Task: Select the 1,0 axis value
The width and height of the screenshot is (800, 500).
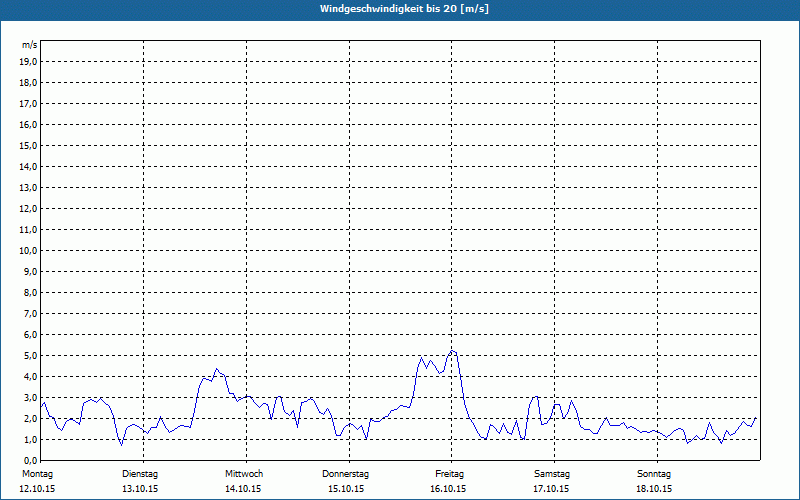Action: (x=31, y=440)
